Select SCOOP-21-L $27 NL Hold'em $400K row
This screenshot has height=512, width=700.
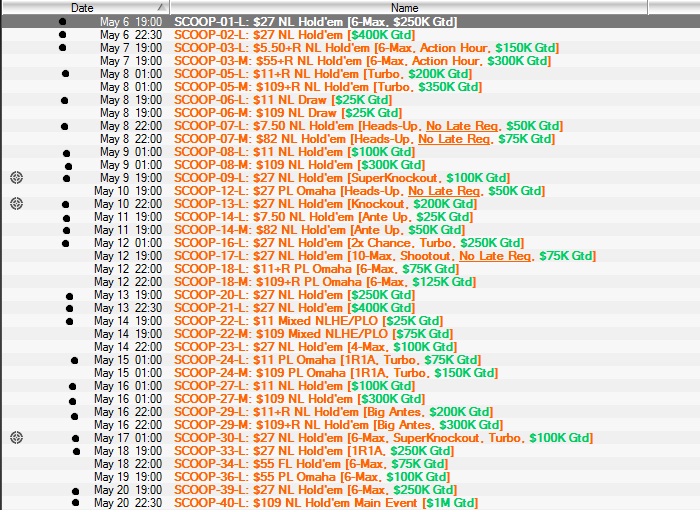(x=350, y=308)
